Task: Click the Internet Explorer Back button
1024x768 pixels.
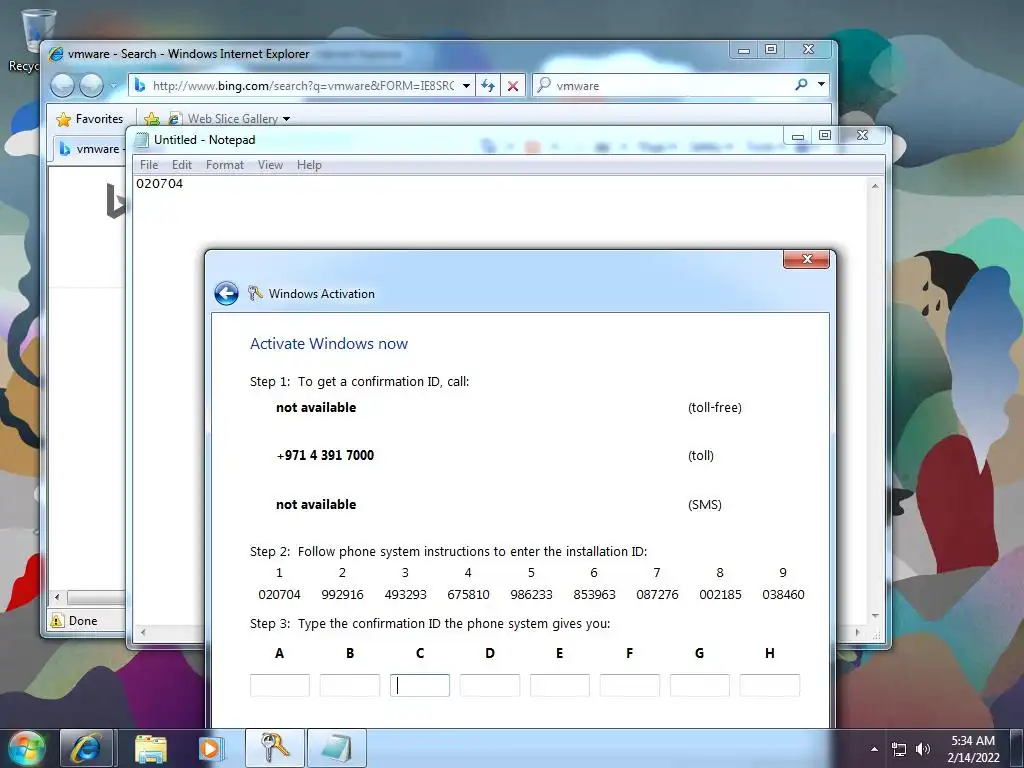Action: (x=62, y=86)
